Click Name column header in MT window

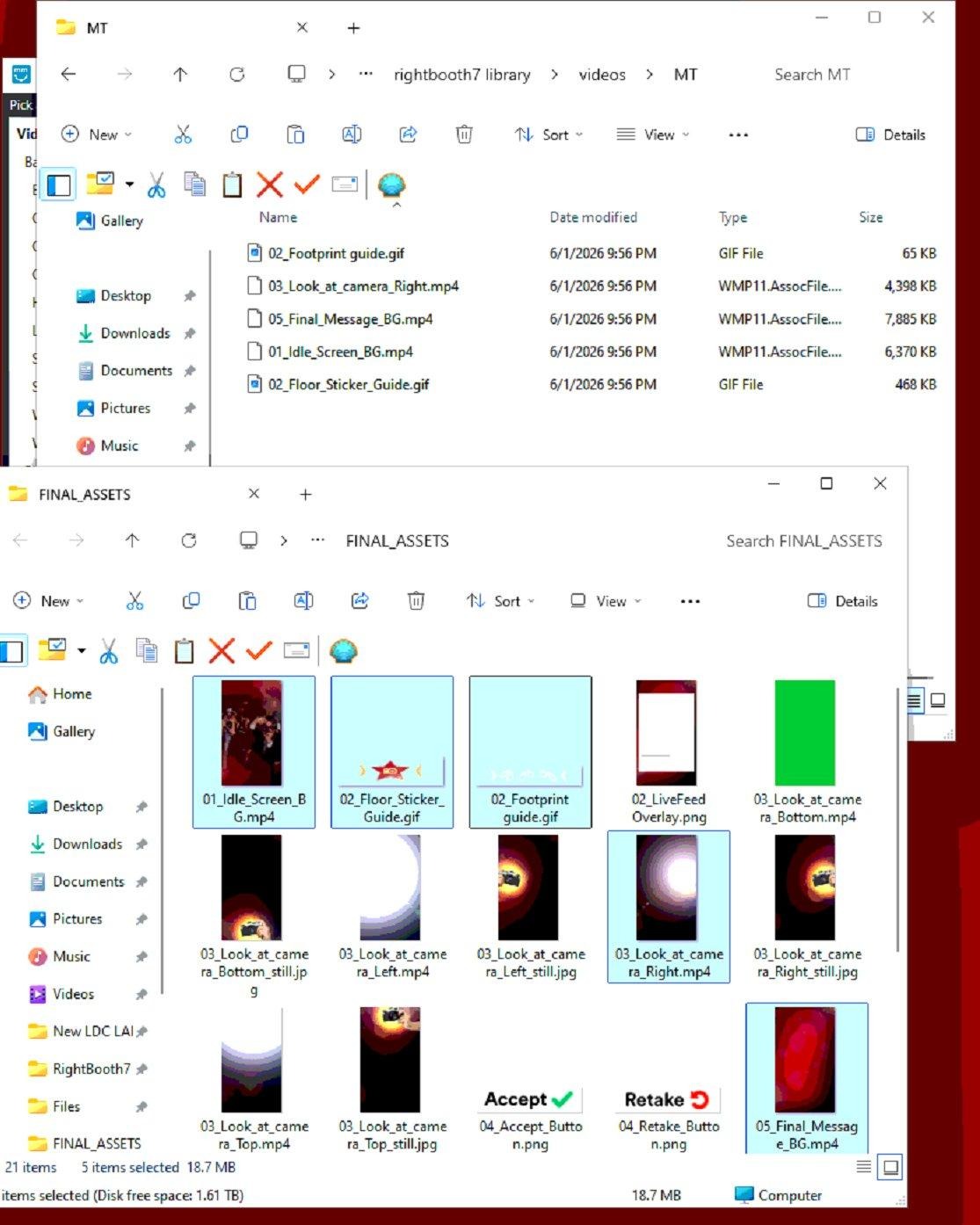(x=278, y=217)
